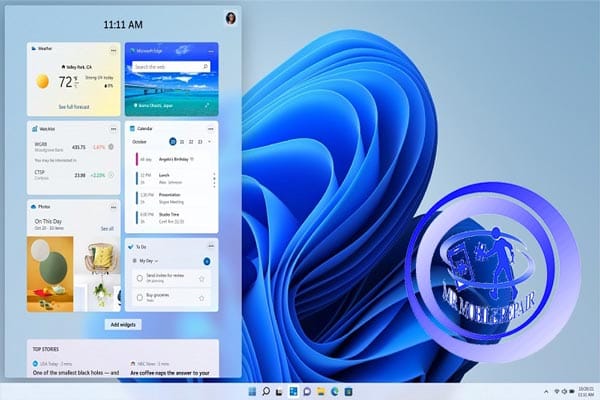Image resolution: width=600 pixels, height=400 pixels.
Task: Select day 22 in Calendar widget
Action: point(191,142)
